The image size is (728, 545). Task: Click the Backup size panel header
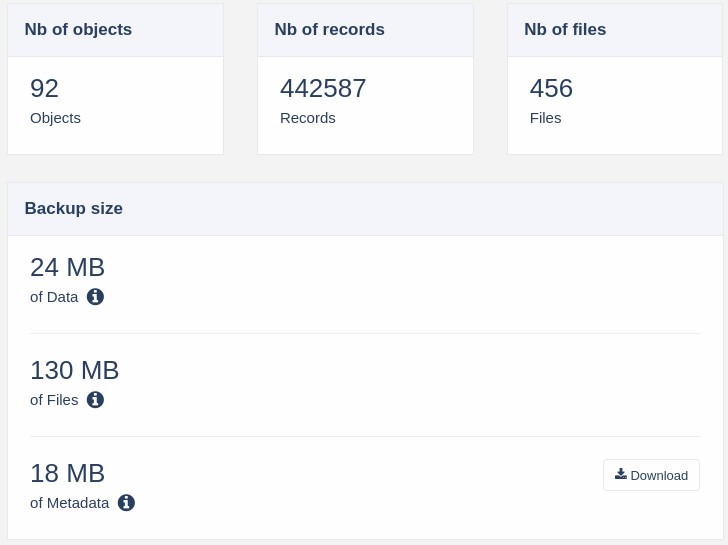pyautogui.click(x=365, y=209)
